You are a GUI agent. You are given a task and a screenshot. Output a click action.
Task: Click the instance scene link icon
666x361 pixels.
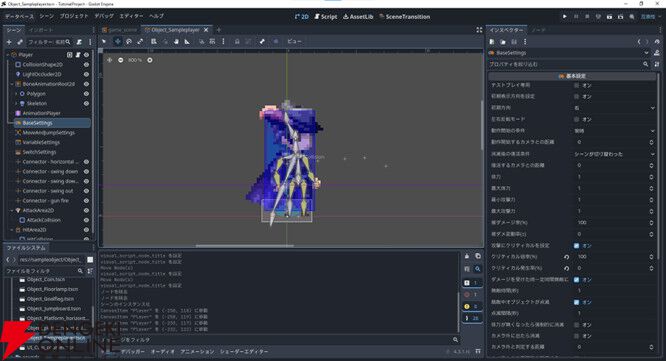point(20,42)
